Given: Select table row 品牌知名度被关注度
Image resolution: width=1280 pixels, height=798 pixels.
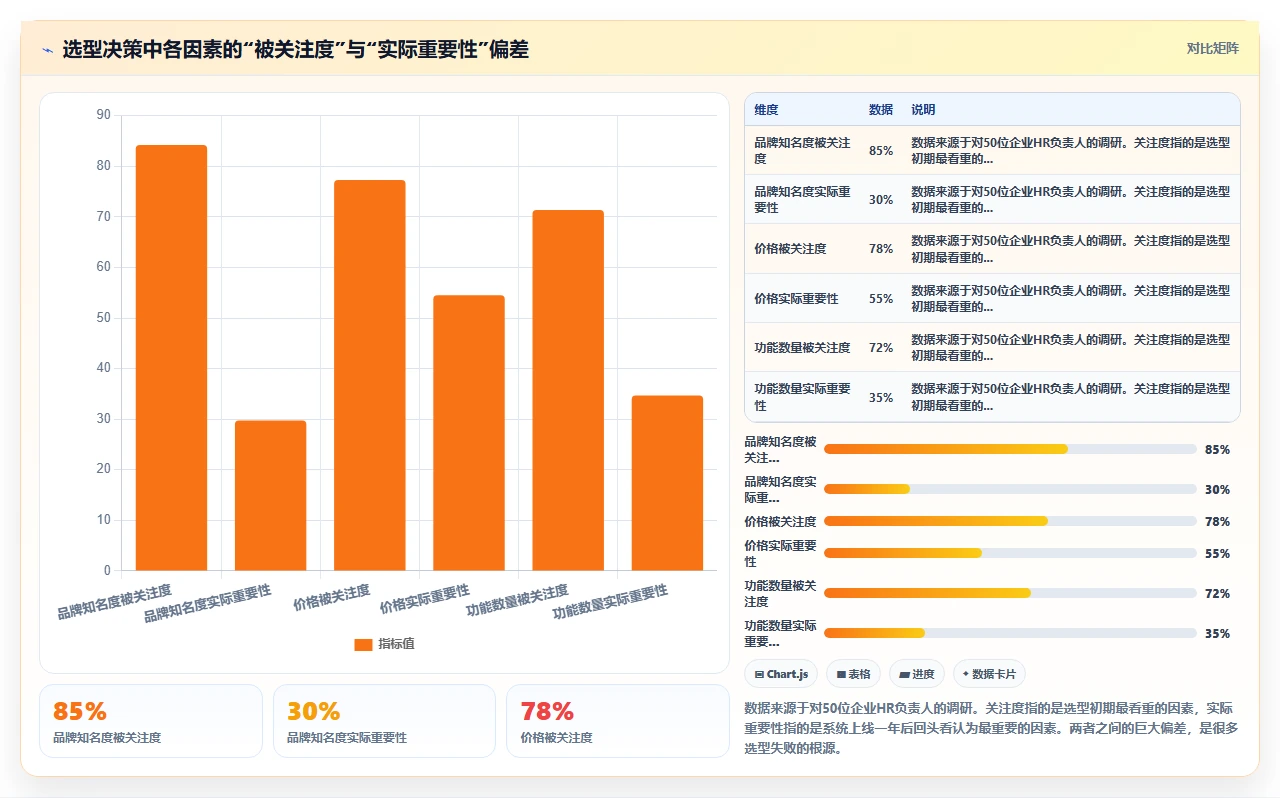Looking at the screenshot, I should [992, 150].
